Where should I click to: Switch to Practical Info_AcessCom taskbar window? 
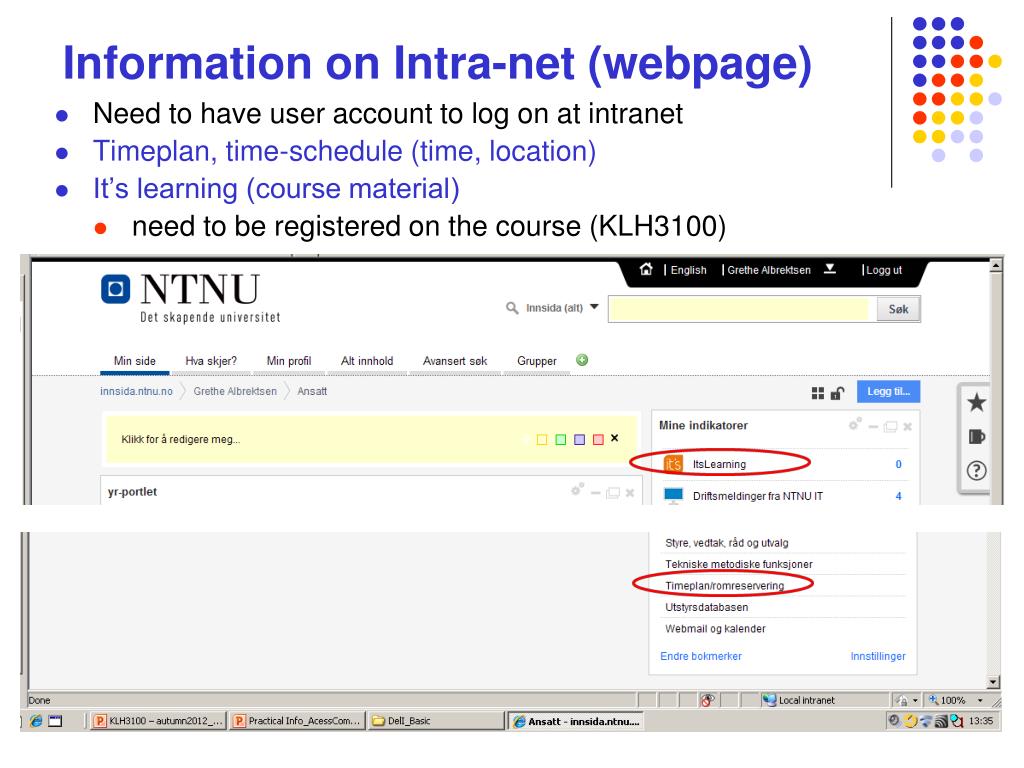[297, 721]
